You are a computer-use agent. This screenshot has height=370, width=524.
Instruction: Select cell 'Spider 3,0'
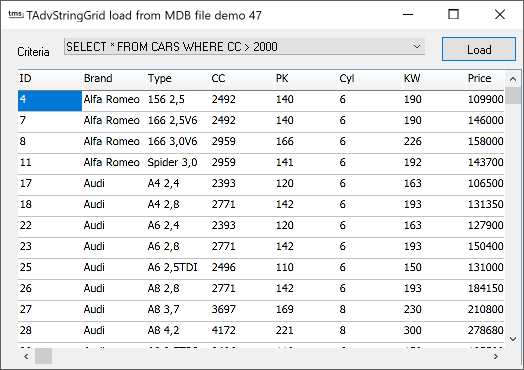(178, 164)
